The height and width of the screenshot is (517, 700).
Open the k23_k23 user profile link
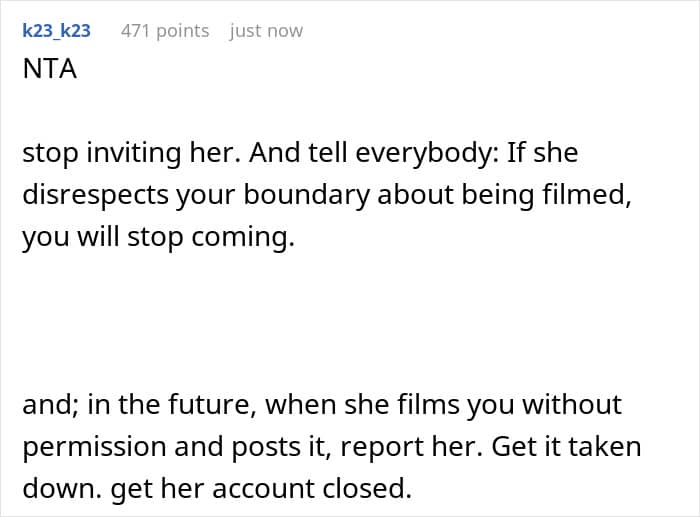pos(56,31)
